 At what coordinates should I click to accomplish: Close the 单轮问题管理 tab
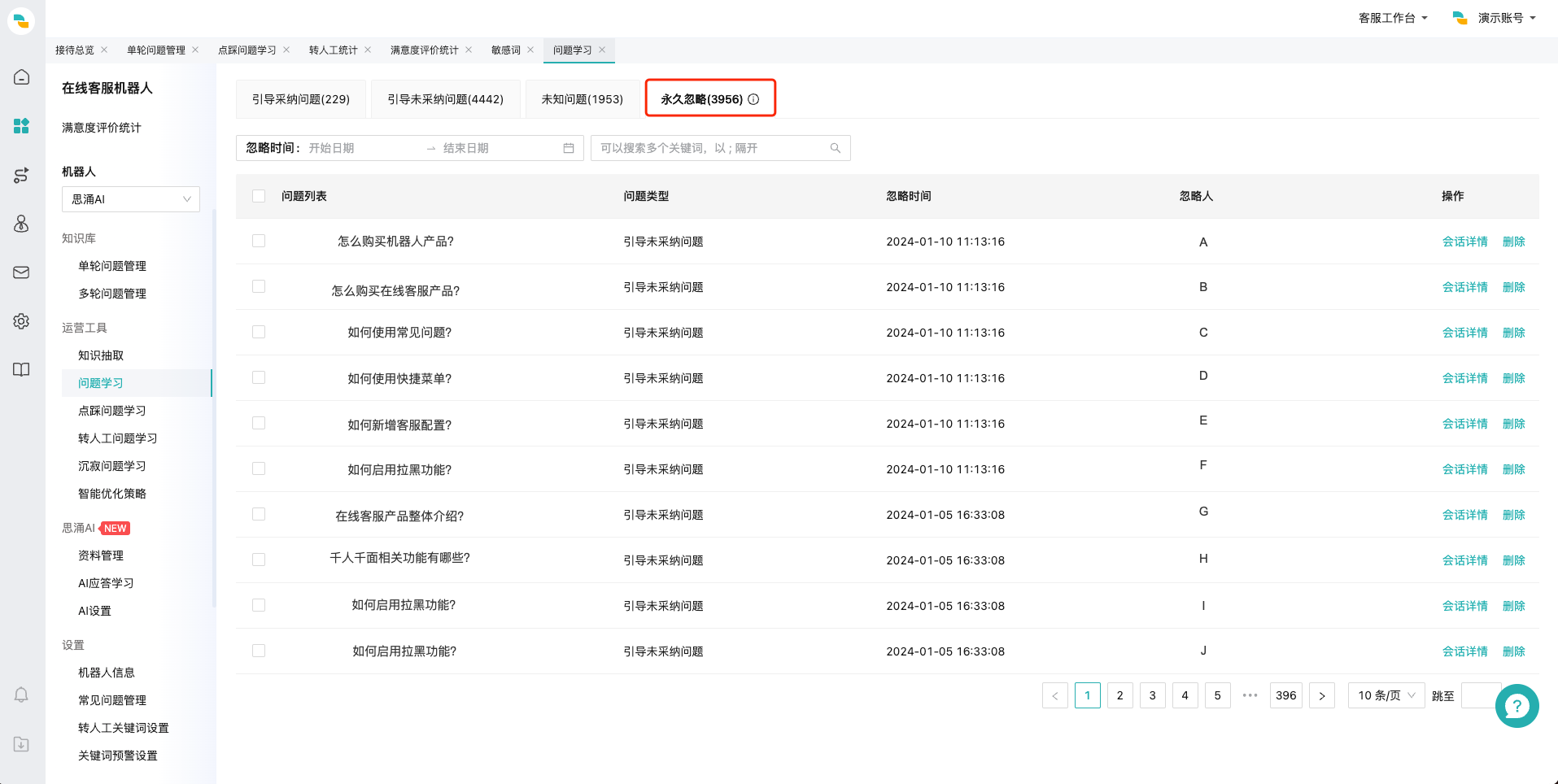[x=195, y=50]
